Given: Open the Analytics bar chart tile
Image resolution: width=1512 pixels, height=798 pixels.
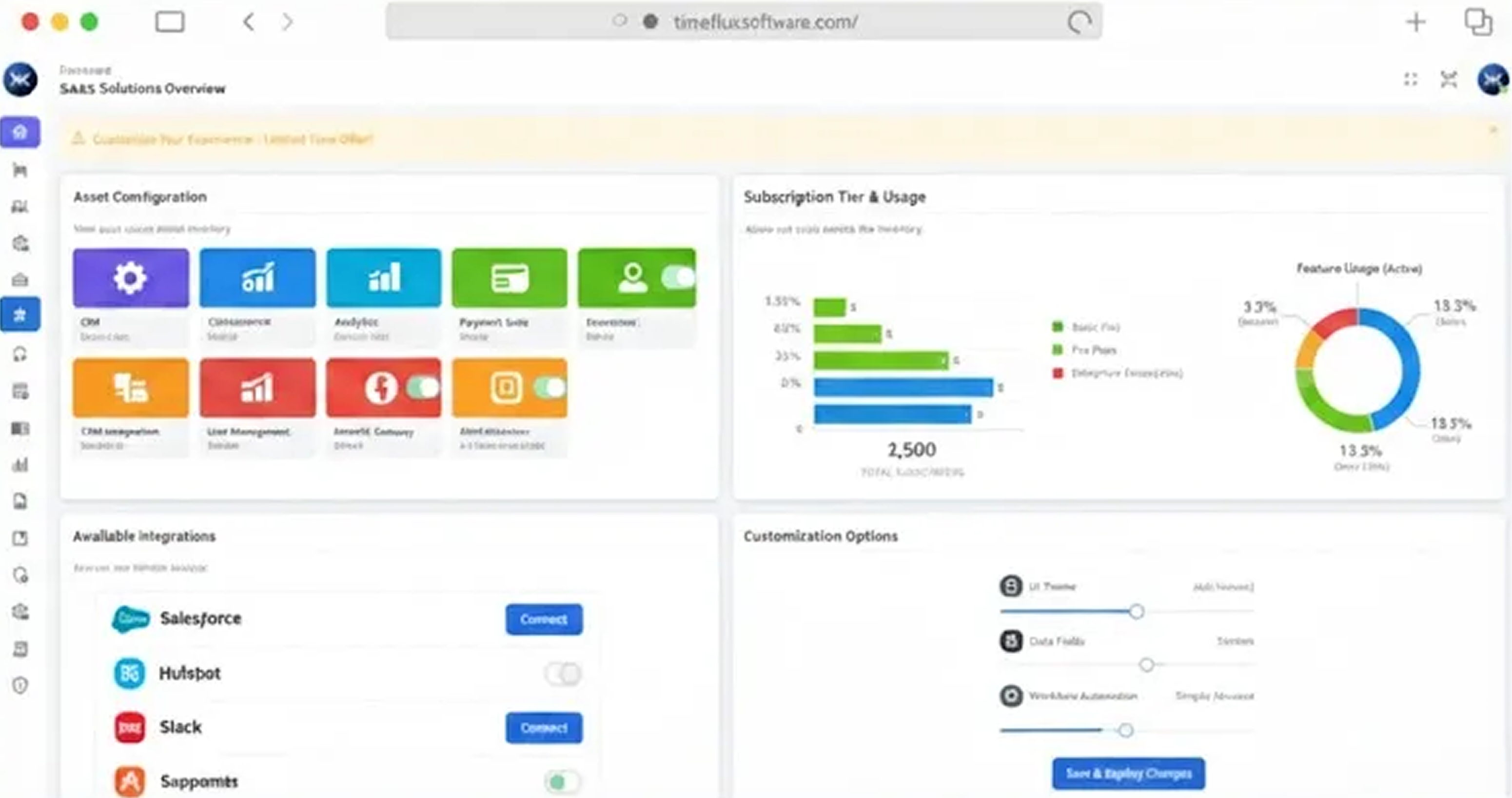Looking at the screenshot, I should pos(383,278).
